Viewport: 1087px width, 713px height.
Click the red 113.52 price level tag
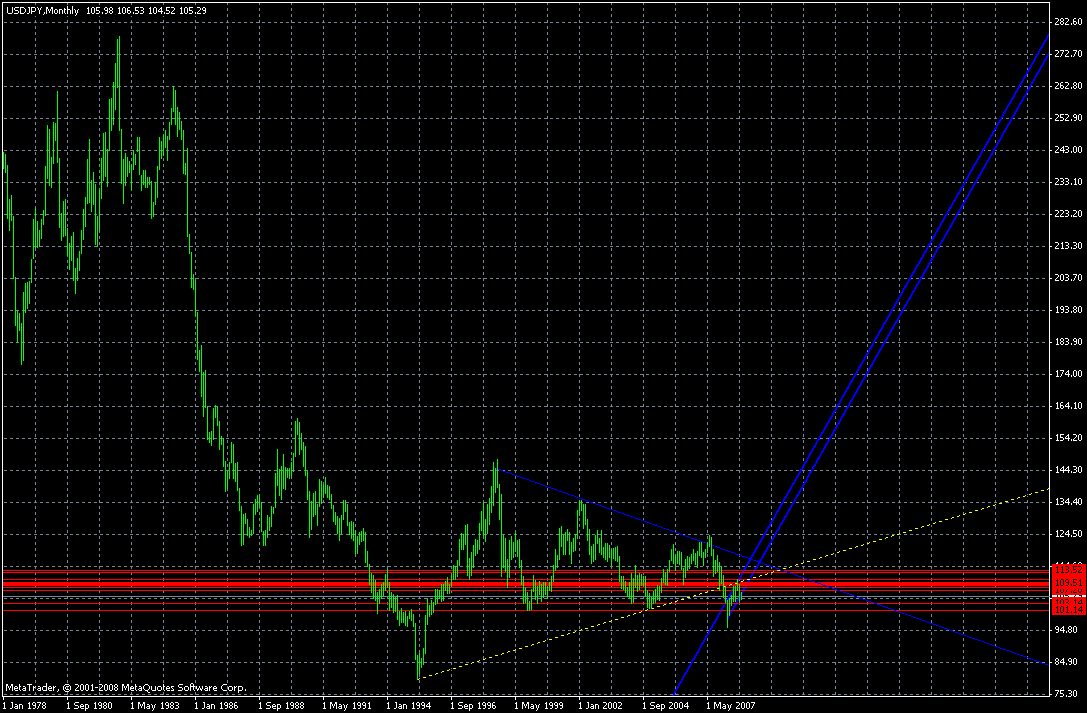point(1067,569)
